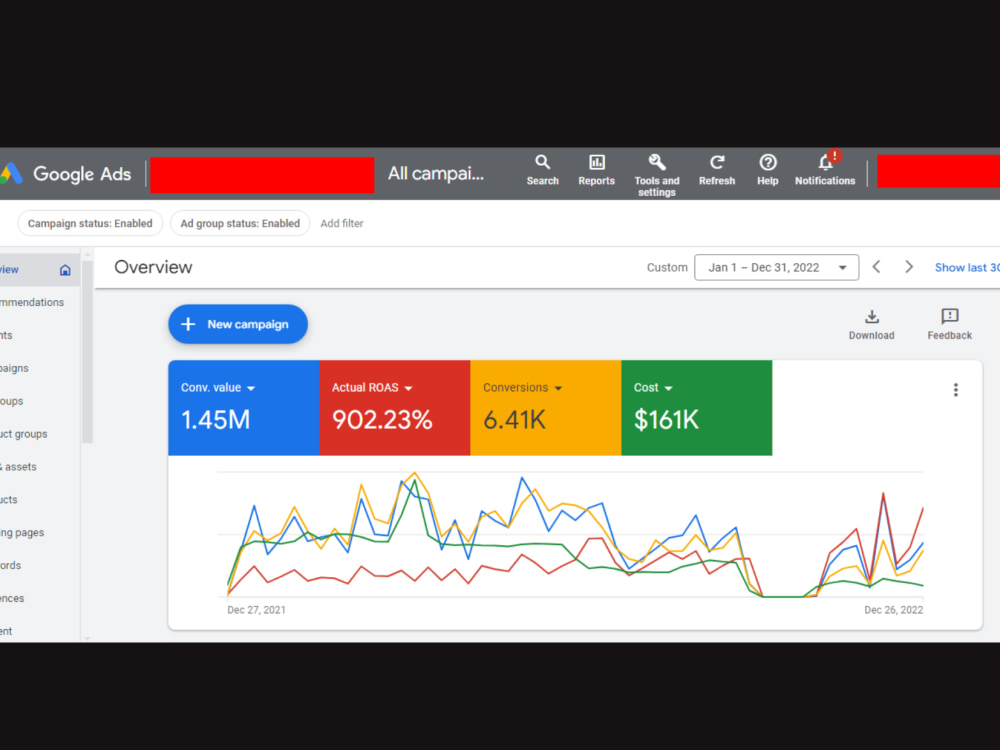The height and width of the screenshot is (750, 1000).
Task: Click the blue Conv. value 1.45M scorecard
Action: pos(244,408)
